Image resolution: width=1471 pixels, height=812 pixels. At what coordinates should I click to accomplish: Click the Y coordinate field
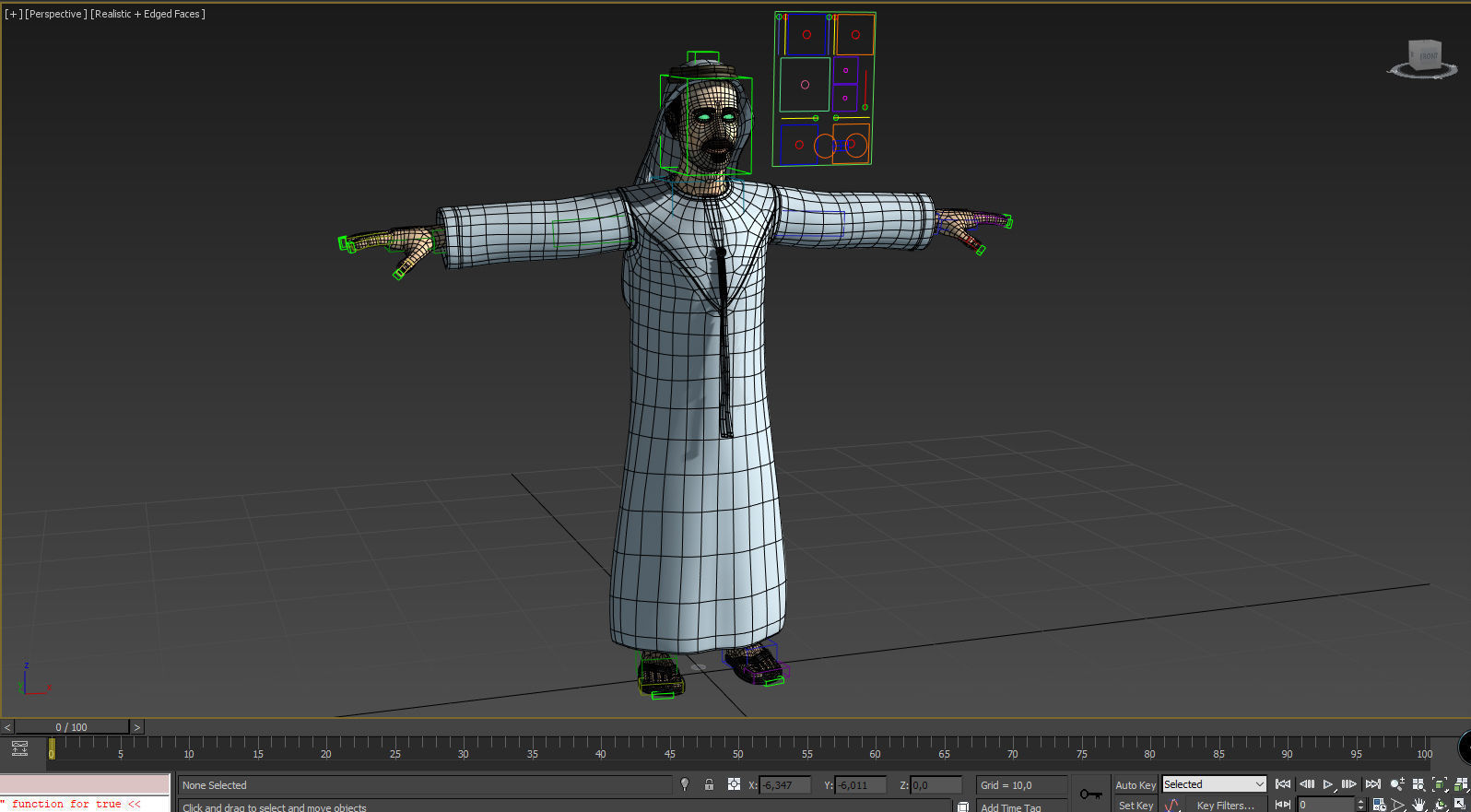pos(861,785)
